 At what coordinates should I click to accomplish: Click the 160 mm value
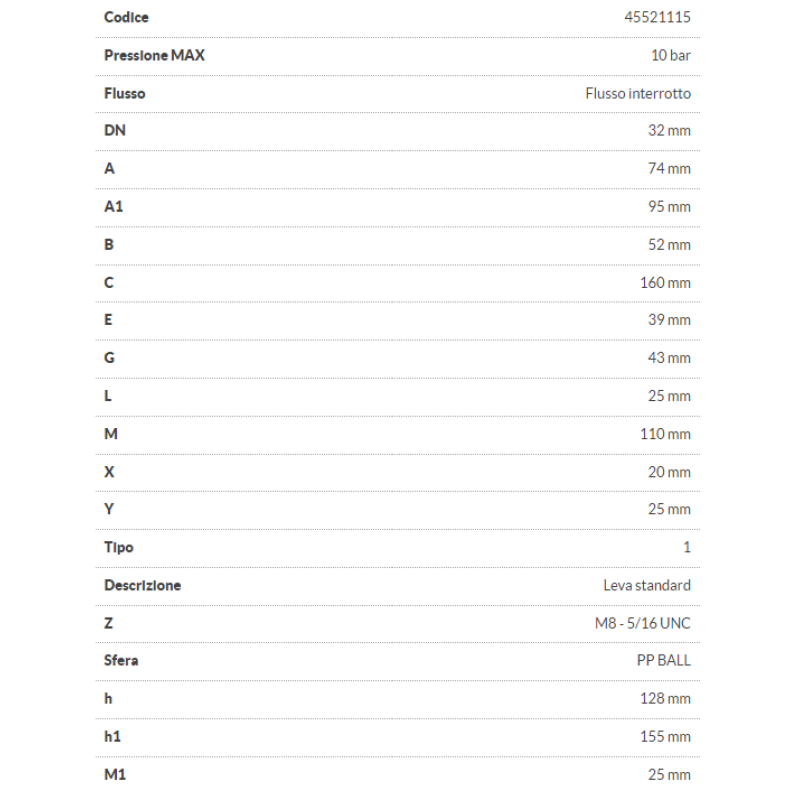click(665, 282)
